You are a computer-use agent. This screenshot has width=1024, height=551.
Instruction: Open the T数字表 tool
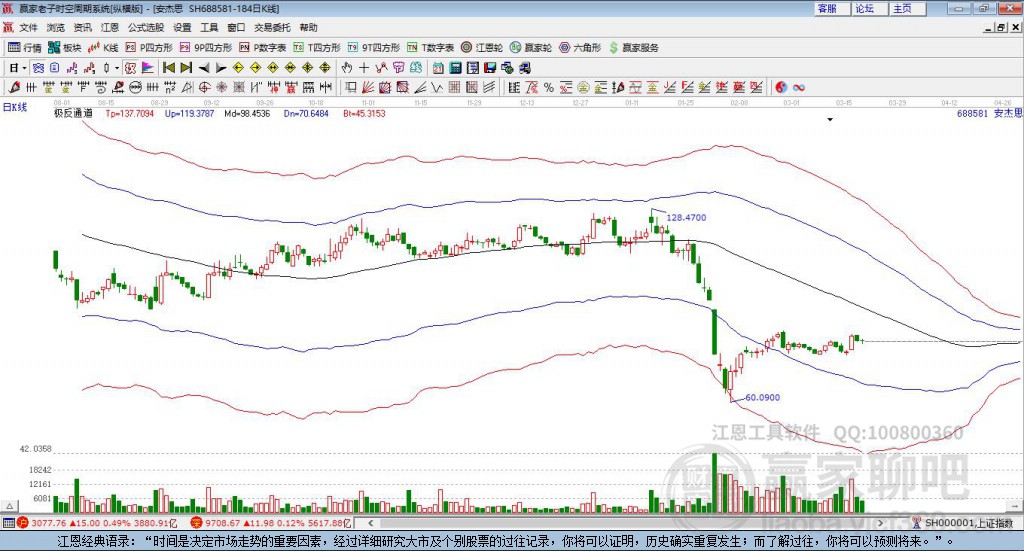point(430,48)
